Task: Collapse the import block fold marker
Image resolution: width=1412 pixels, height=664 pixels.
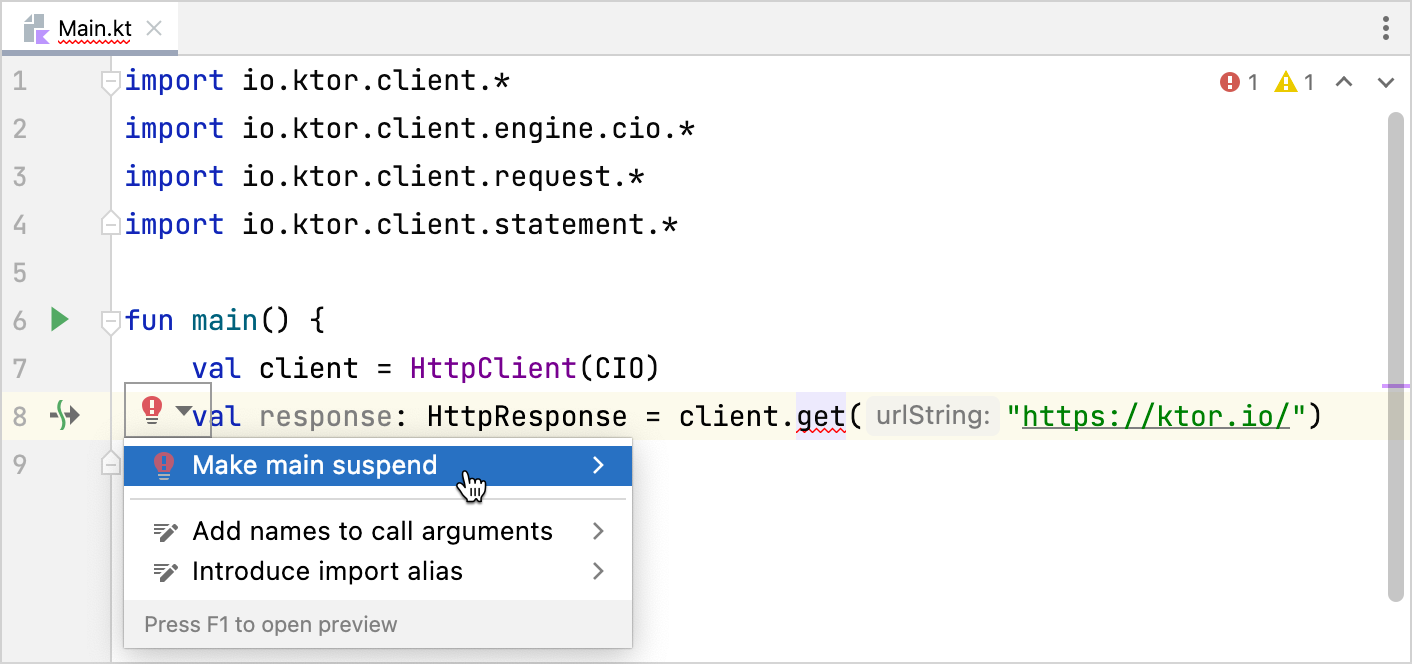Action: point(111,82)
